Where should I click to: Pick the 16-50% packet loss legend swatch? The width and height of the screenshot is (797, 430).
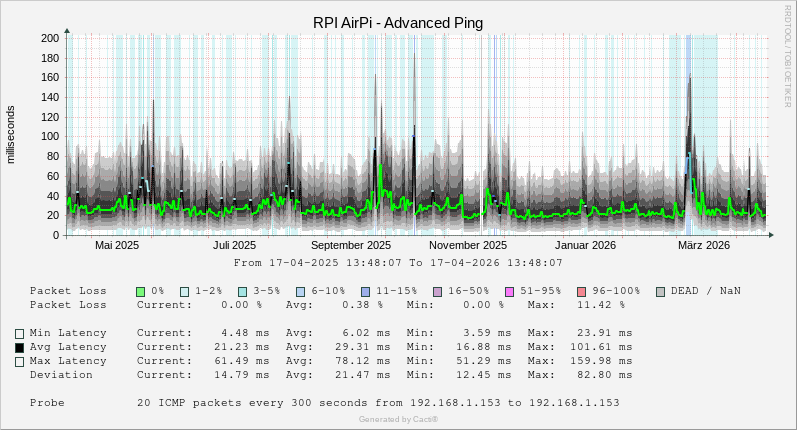click(x=437, y=291)
